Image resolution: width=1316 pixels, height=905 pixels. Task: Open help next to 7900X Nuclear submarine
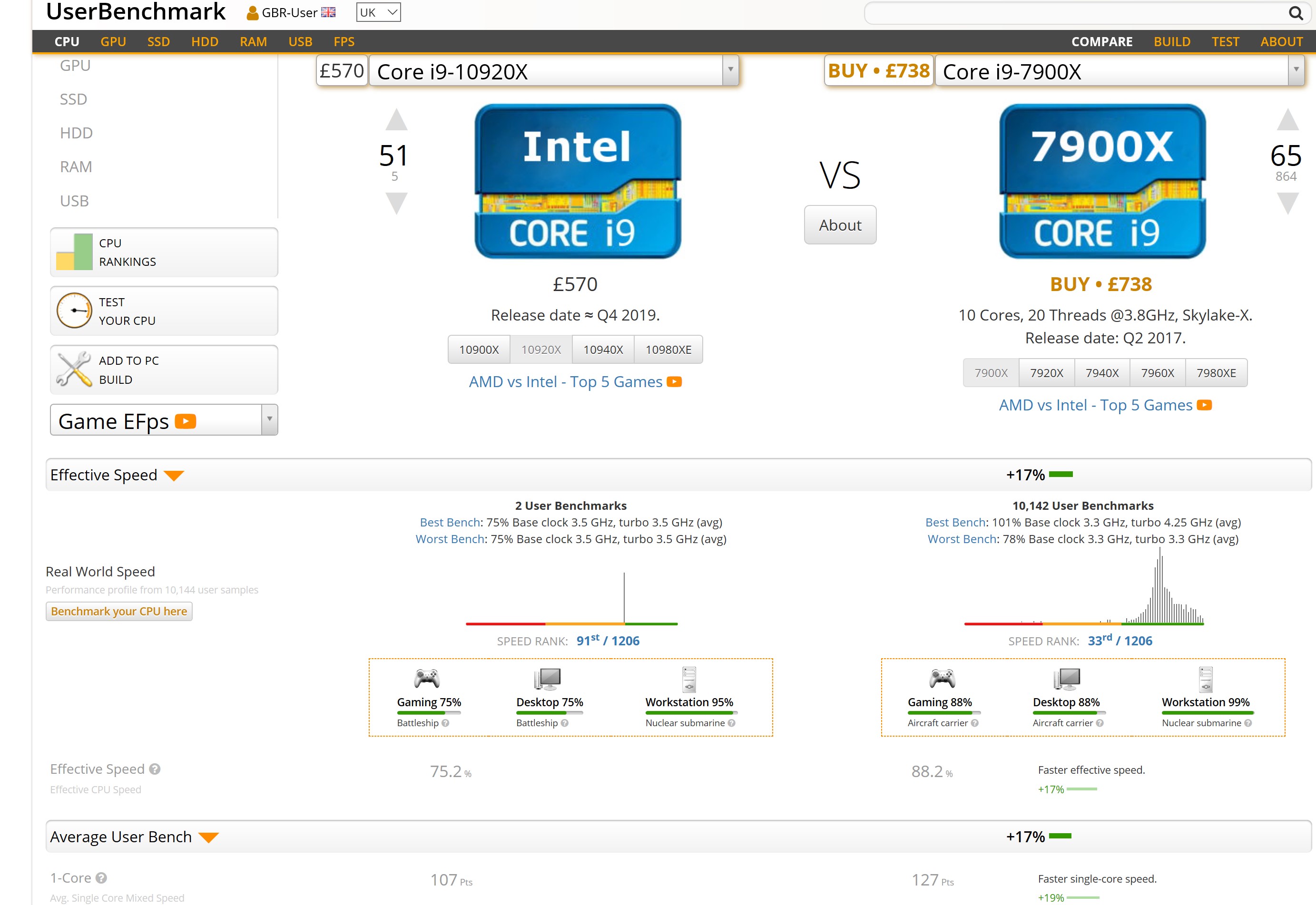1248,723
